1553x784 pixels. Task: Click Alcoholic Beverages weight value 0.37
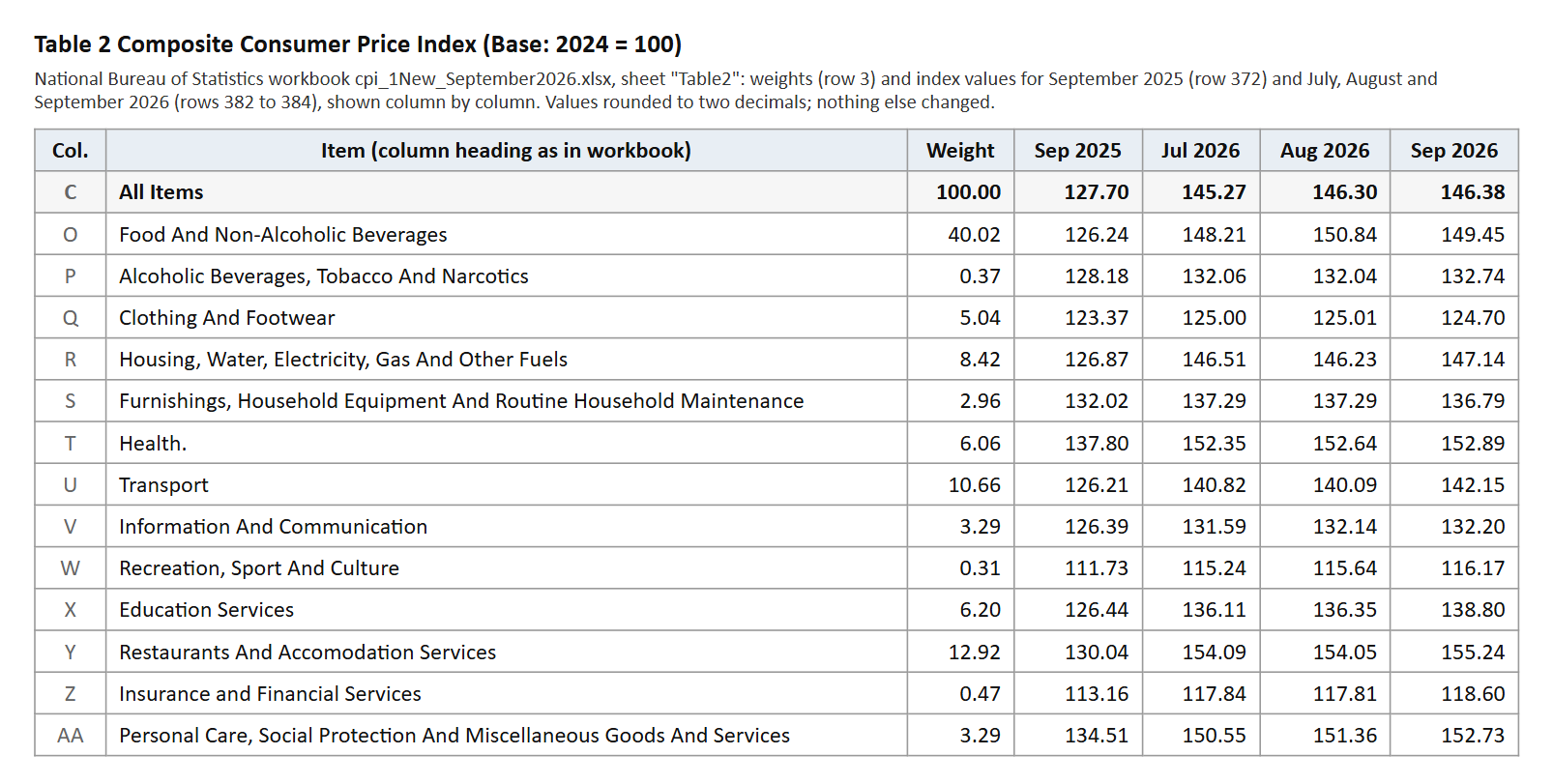coord(980,276)
